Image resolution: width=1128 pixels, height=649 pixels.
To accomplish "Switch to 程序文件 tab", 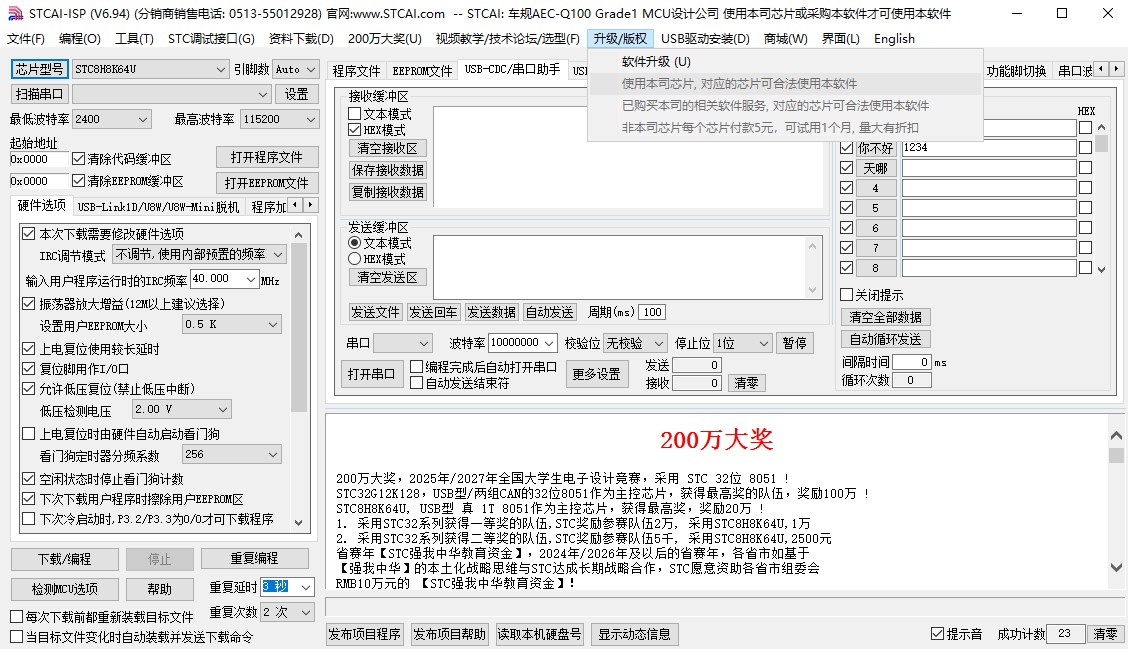I will click(x=356, y=71).
